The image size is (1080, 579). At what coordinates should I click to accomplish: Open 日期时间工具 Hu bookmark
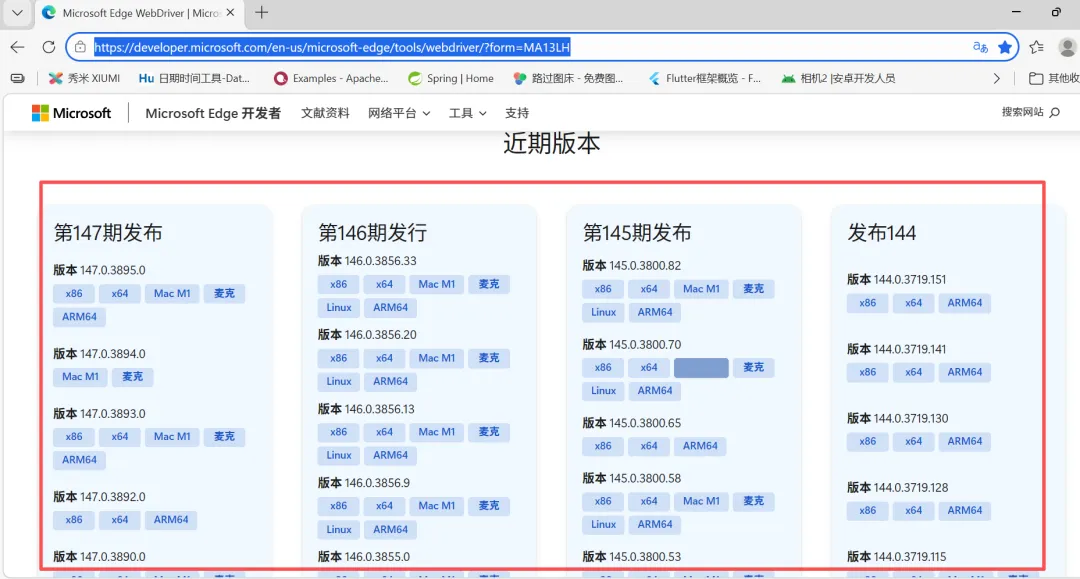[194, 78]
